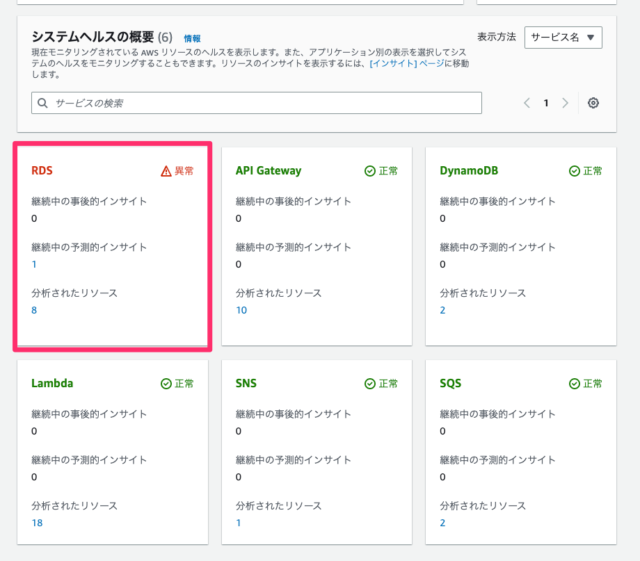Click the search magnifier icon
The width and height of the screenshot is (640, 561).
tap(42, 103)
